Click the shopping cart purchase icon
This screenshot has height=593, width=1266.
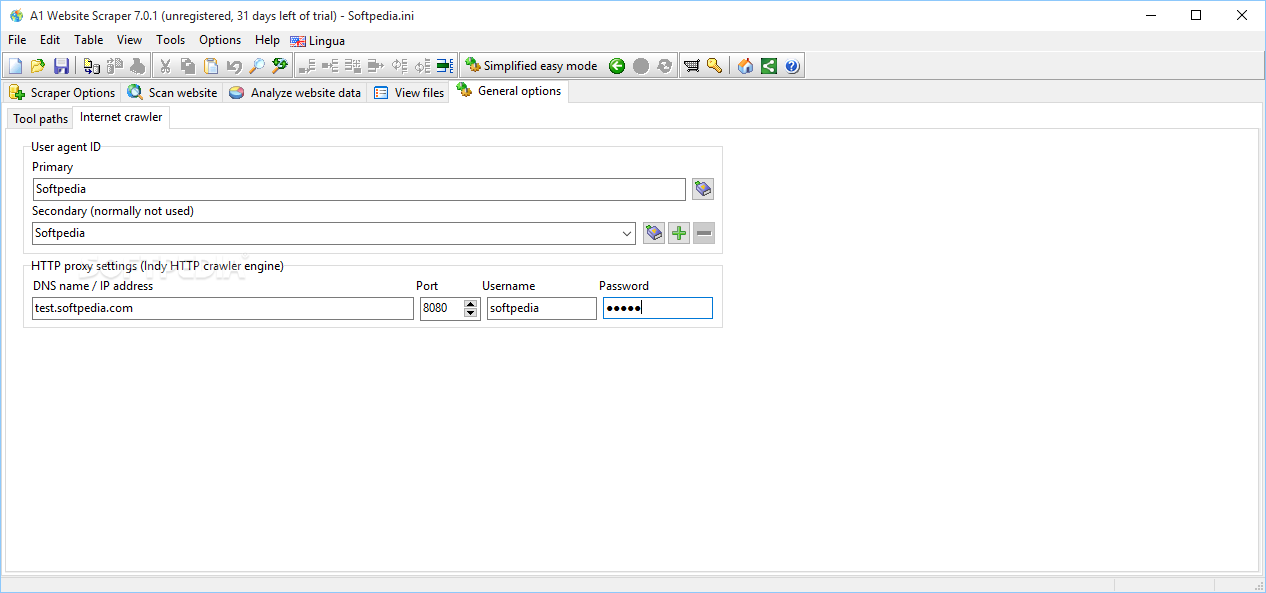[x=691, y=66]
